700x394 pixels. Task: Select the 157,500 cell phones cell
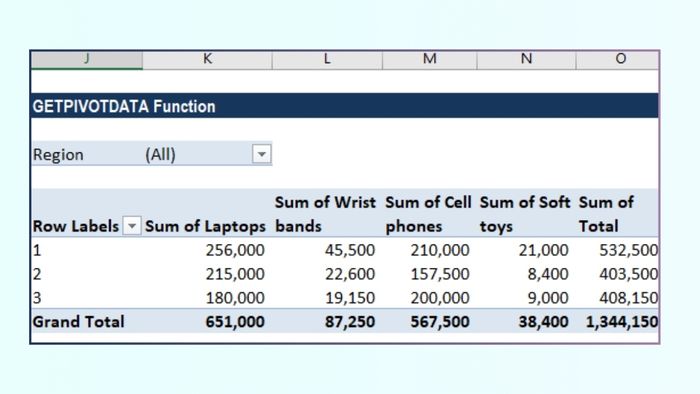click(429, 274)
